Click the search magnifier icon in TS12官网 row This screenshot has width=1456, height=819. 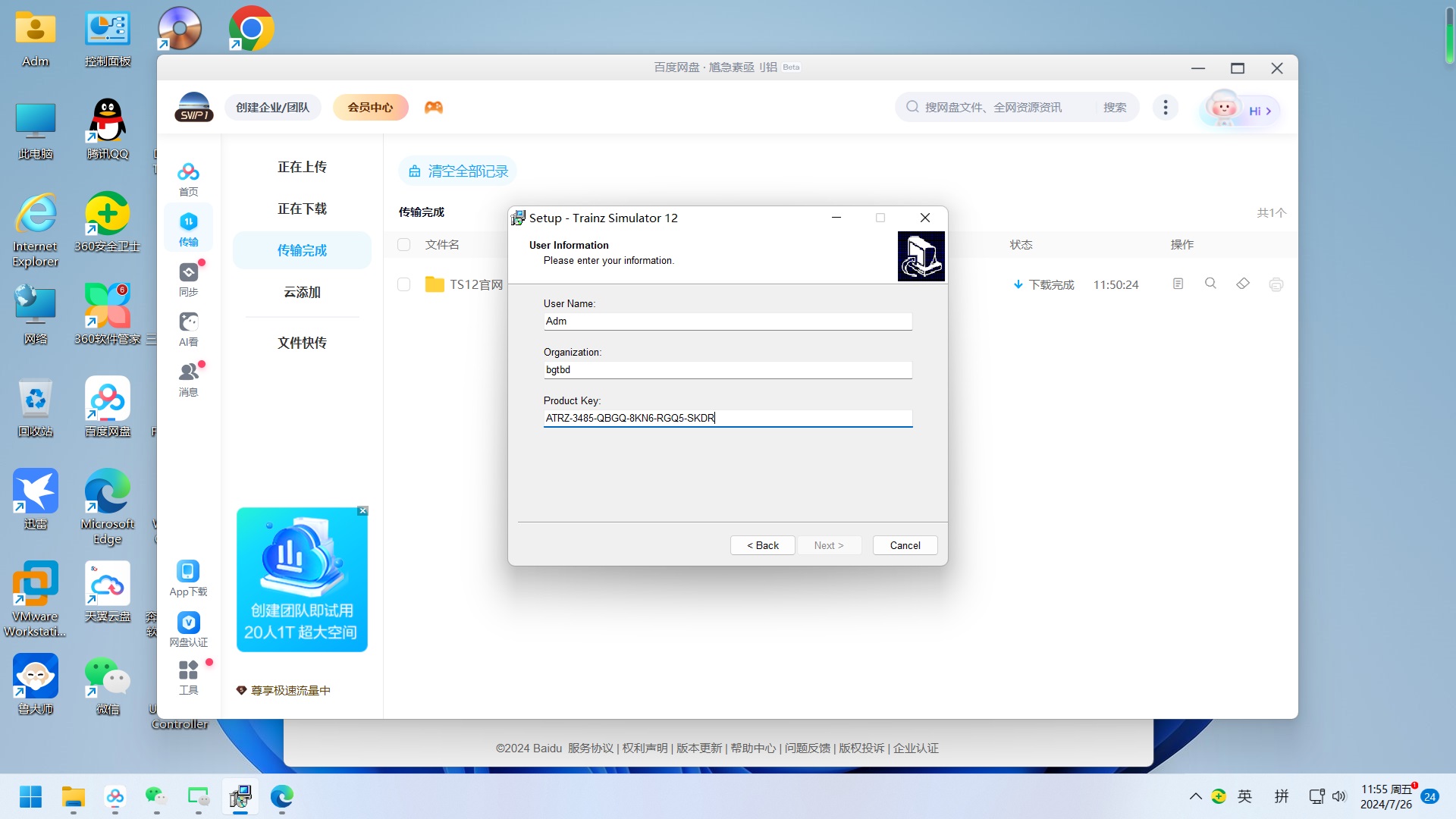1210,284
